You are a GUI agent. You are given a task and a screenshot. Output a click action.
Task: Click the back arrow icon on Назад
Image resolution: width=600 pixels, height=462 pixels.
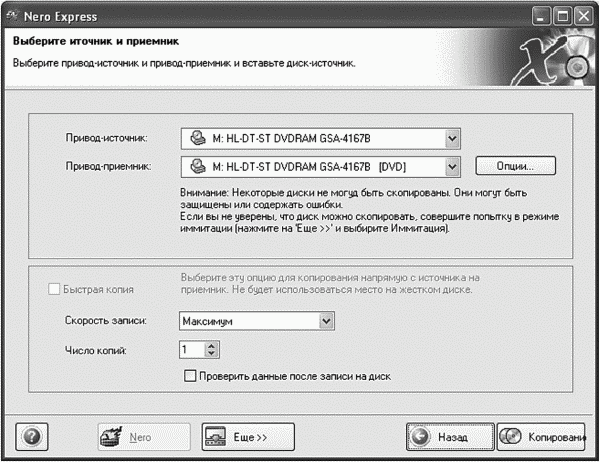pyautogui.click(x=420, y=436)
